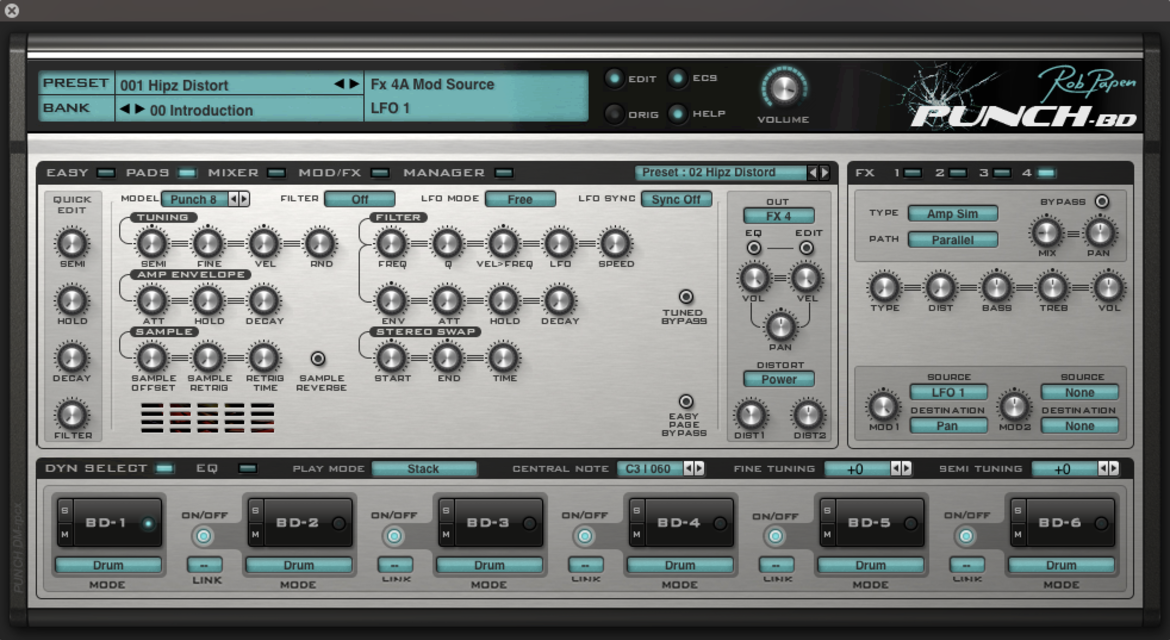Toggle TUNED BYPASS
Viewport: 1170px width, 640px height.
[686, 296]
